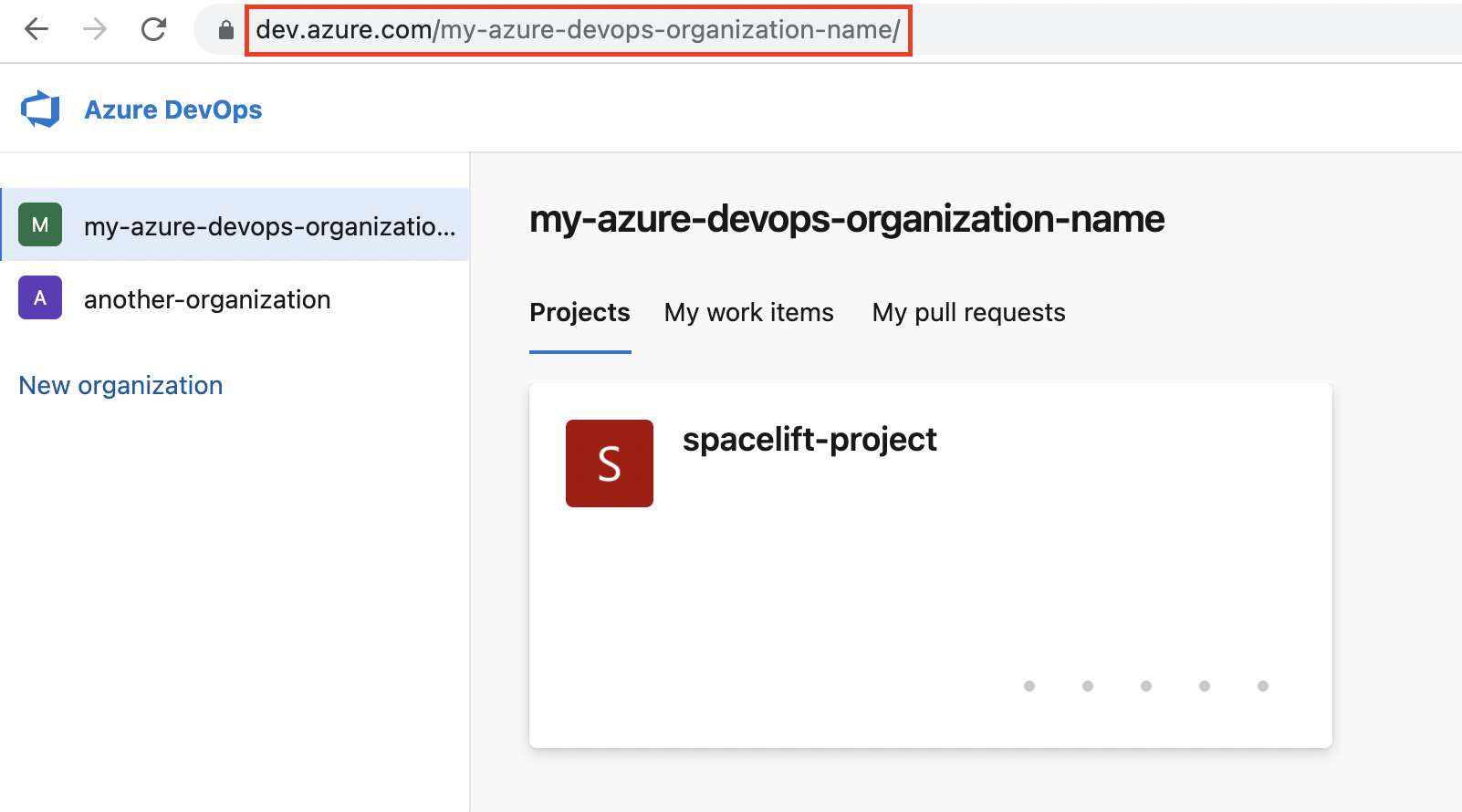1462x812 pixels.
Task: Click the browser forward arrow
Action: [95, 29]
